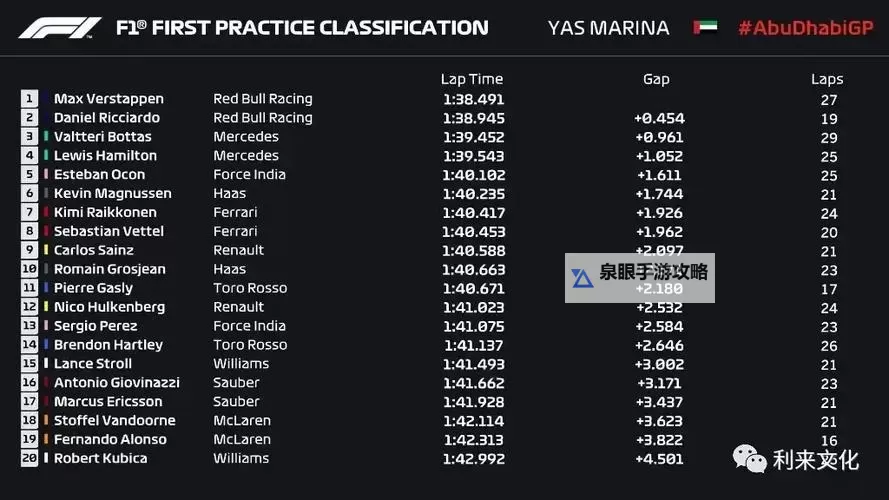889x500 pixels.
Task: Click position number 20 box
Action: [x=29, y=458]
